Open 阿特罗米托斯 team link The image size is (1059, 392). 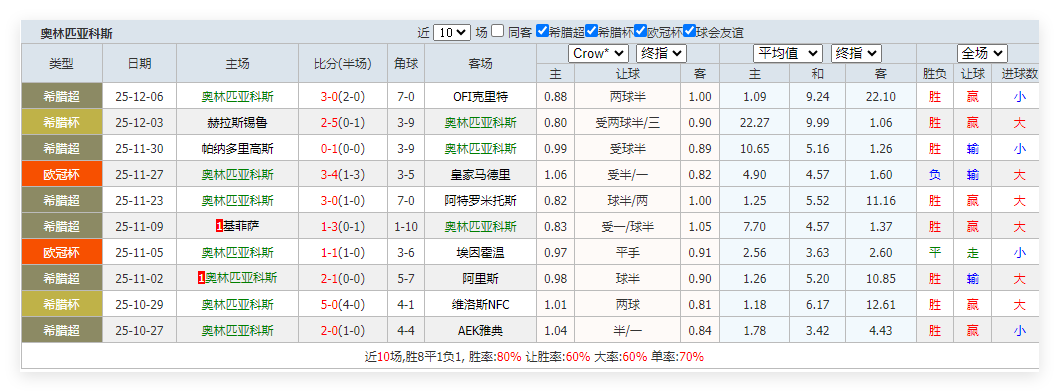(480, 201)
